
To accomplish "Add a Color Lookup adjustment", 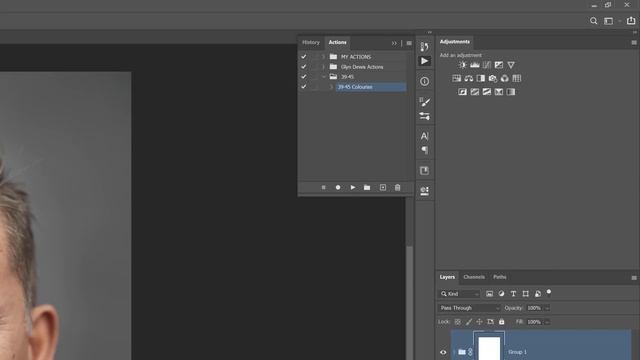I will (x=517, y=78).
